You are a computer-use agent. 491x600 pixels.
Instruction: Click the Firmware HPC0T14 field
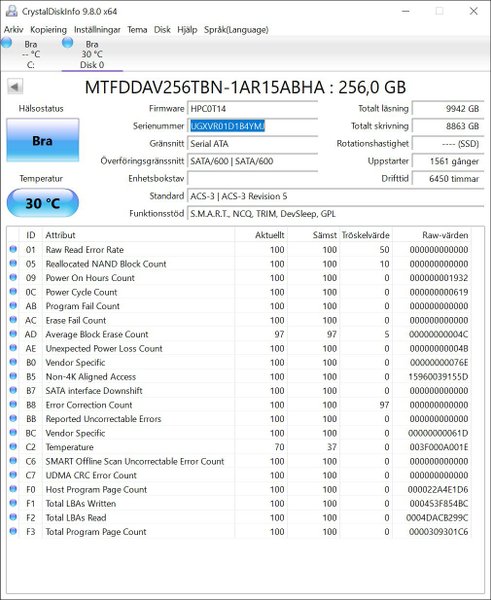click(253, 109)
